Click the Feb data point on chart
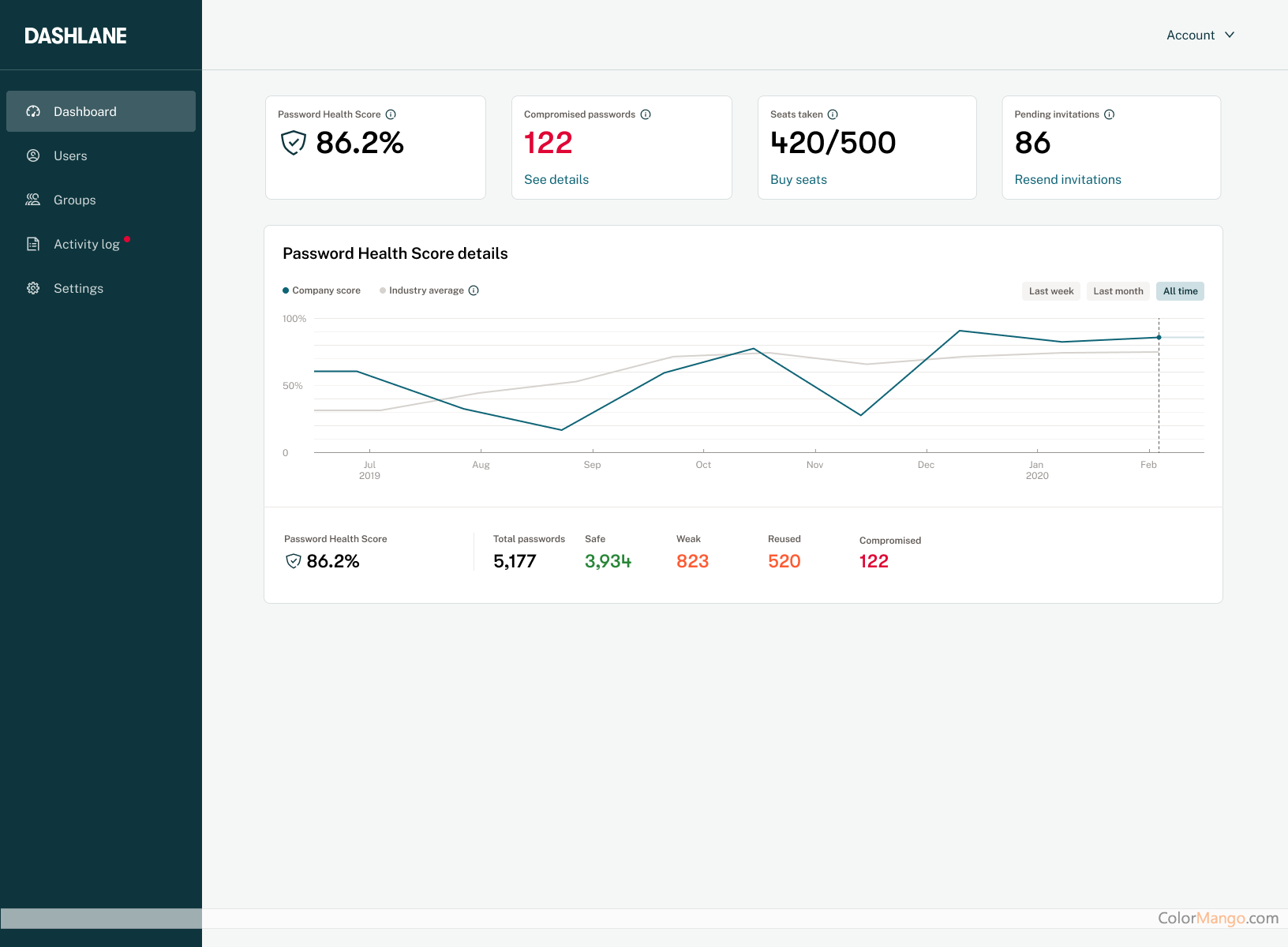The width and height of the screenshot is (1288, 947). pyautogui.click(x=1159, y=337)
